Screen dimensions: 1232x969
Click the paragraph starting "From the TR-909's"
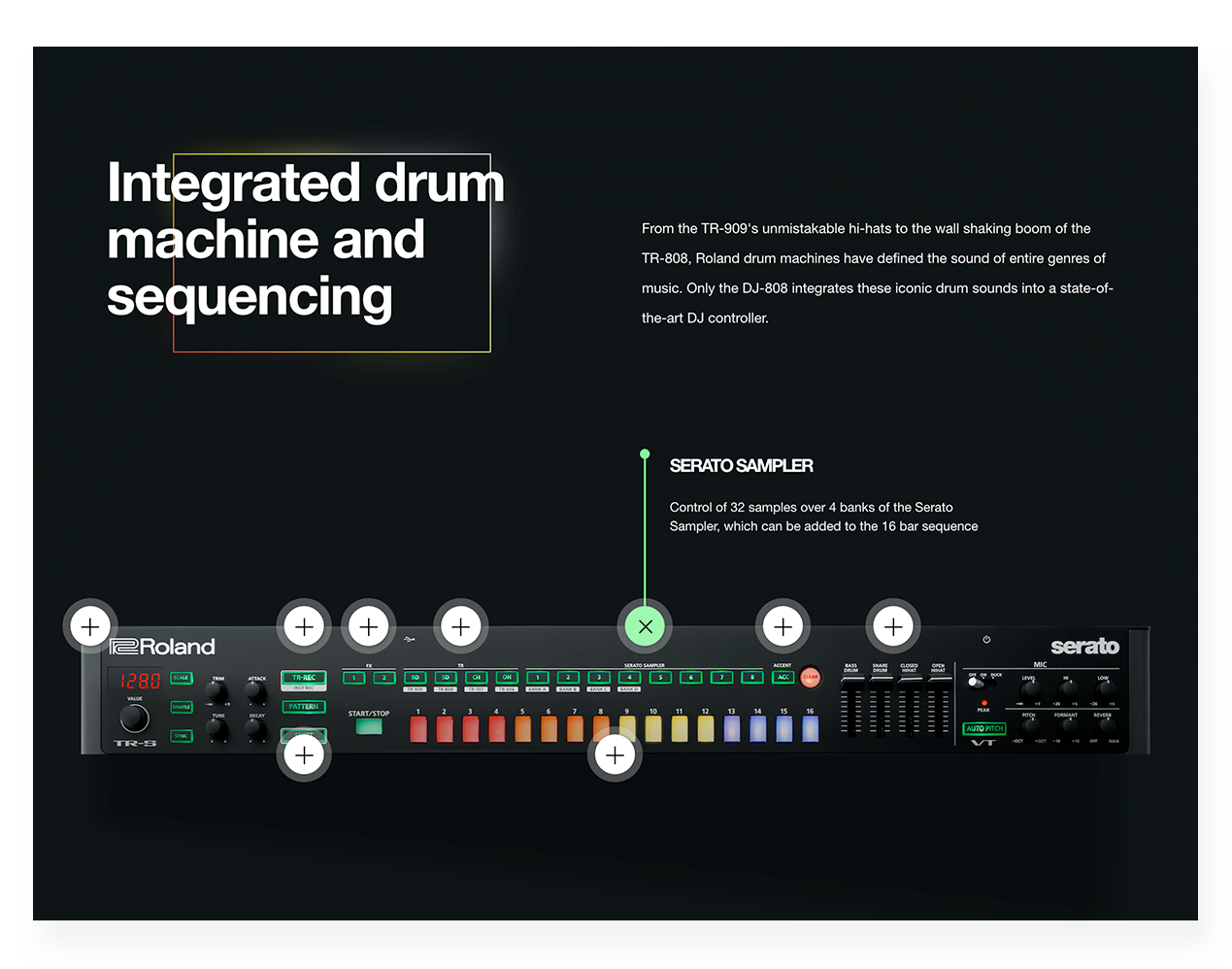coord(878,273)
